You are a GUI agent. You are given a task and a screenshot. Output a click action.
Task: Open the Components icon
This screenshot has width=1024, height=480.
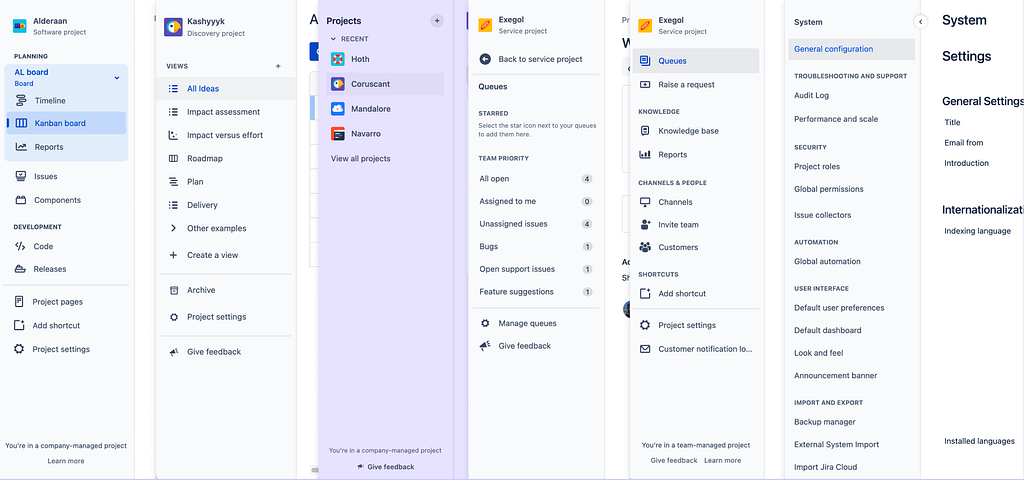(21, 200)
